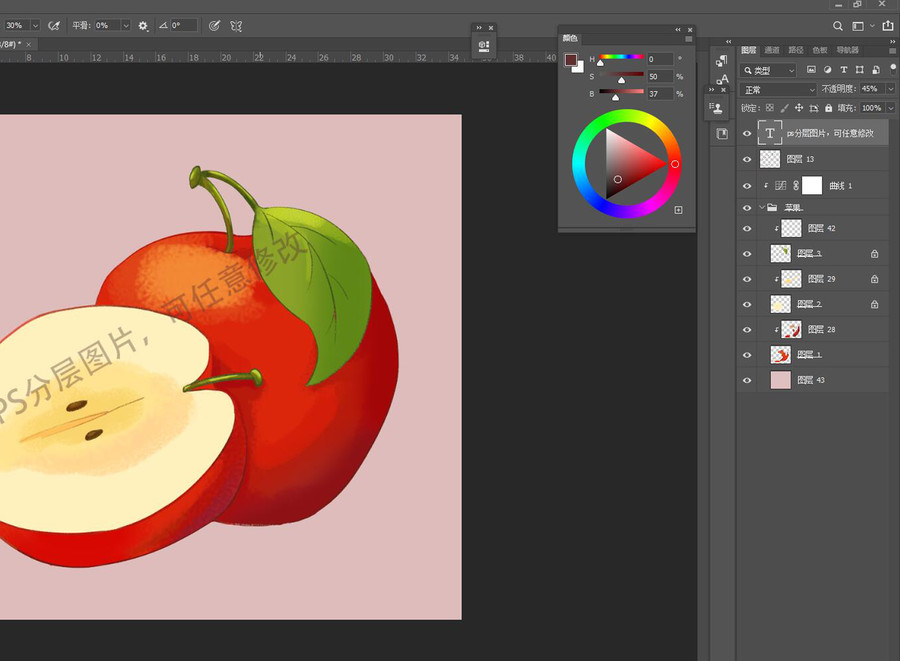Lock image pixels brush icon
This screenshot has width=900, height=661.
click(x=785, y=108)
